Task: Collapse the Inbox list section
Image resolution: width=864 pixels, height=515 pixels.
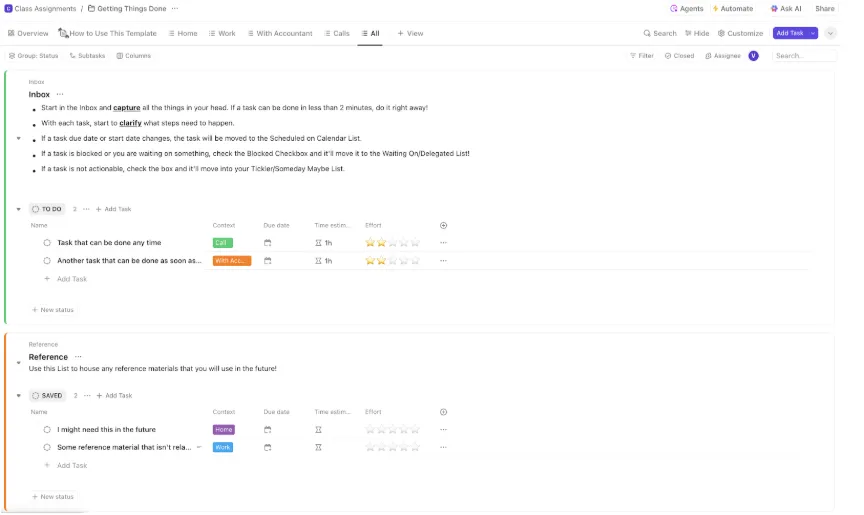Action: coord(19,138)
